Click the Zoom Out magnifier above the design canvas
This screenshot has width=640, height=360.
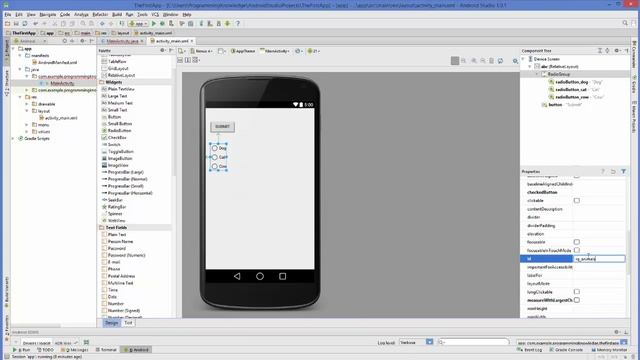[x=483, y=61]
